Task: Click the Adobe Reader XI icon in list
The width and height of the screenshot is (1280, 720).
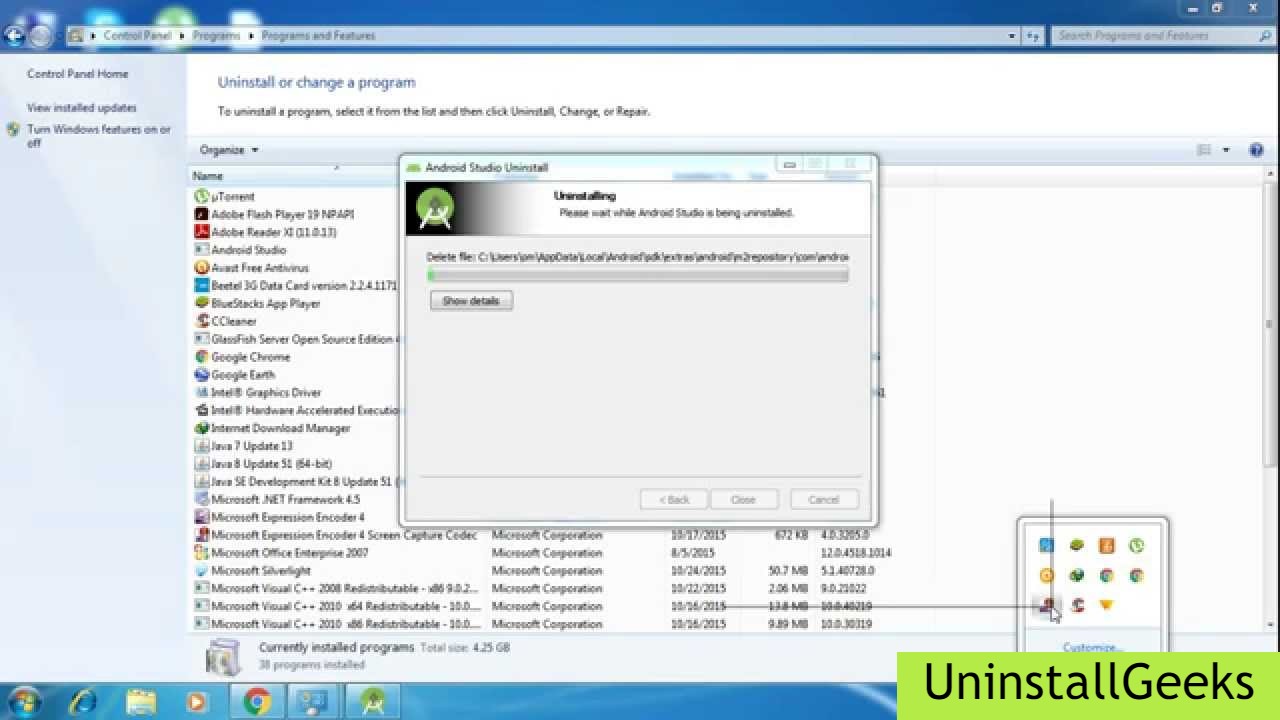Action: pyautogui.click(x=201, y=232)
